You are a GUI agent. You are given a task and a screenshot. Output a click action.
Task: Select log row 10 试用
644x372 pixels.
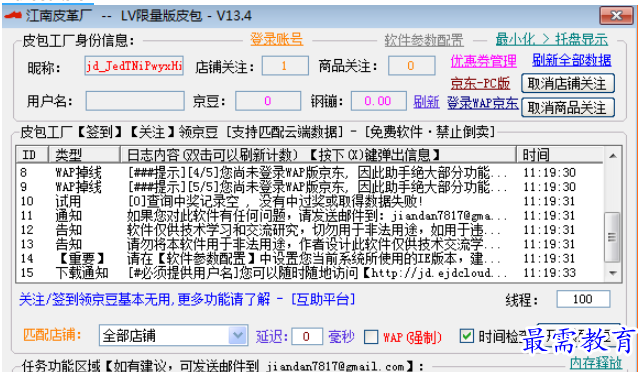point(310,201)
